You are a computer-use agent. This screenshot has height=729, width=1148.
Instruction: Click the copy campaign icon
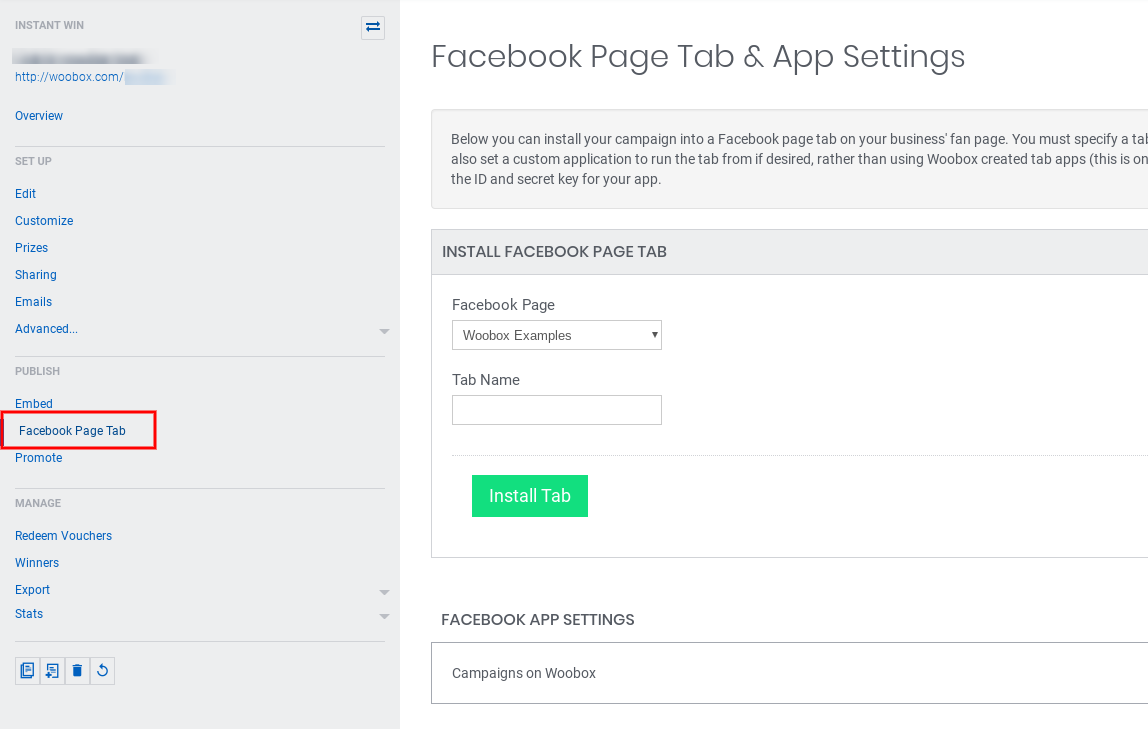[27, 670]
